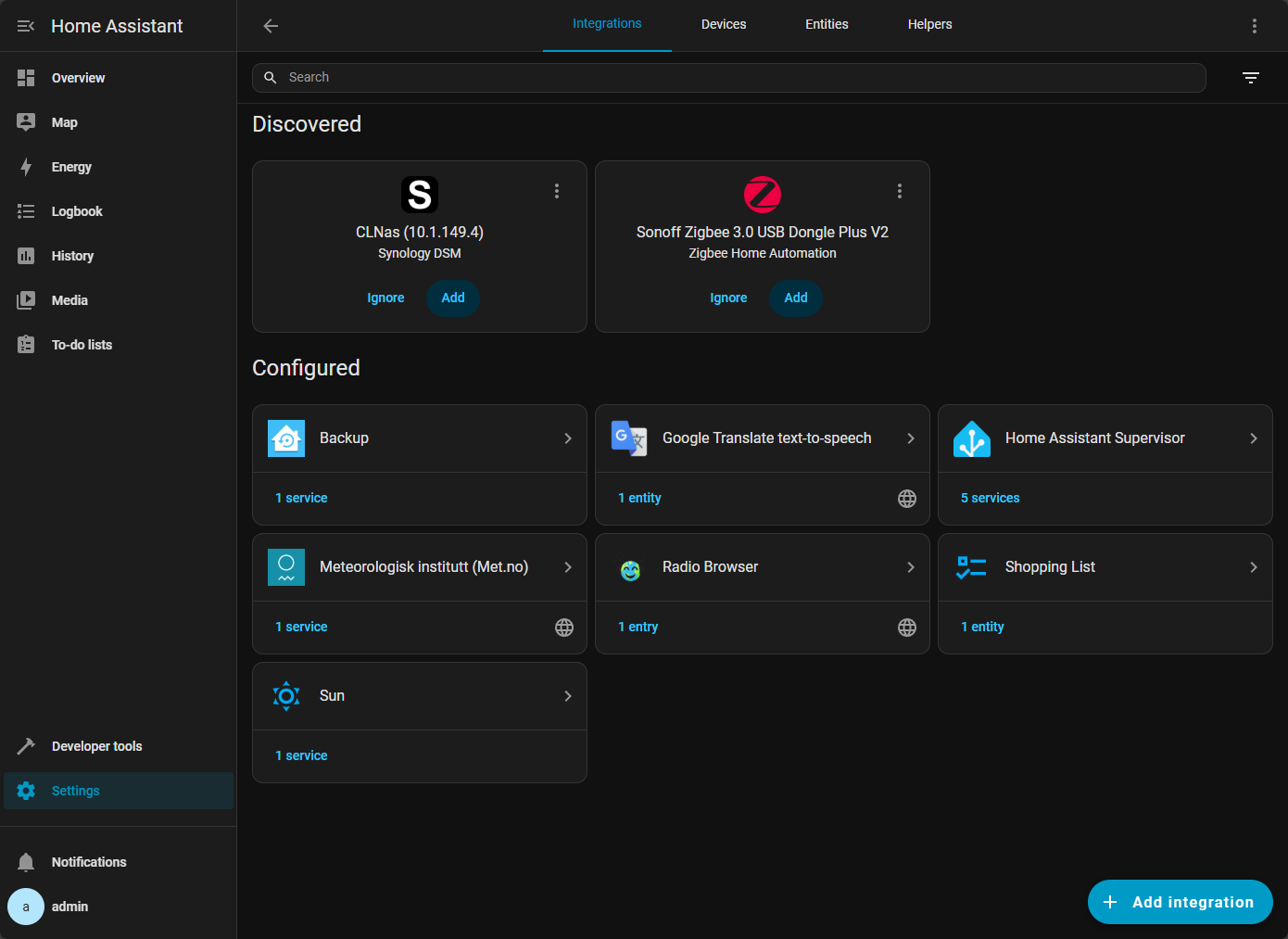1288x939 pixels.
Task: Switch to the Helpers tab
Action: click(929, 25)
